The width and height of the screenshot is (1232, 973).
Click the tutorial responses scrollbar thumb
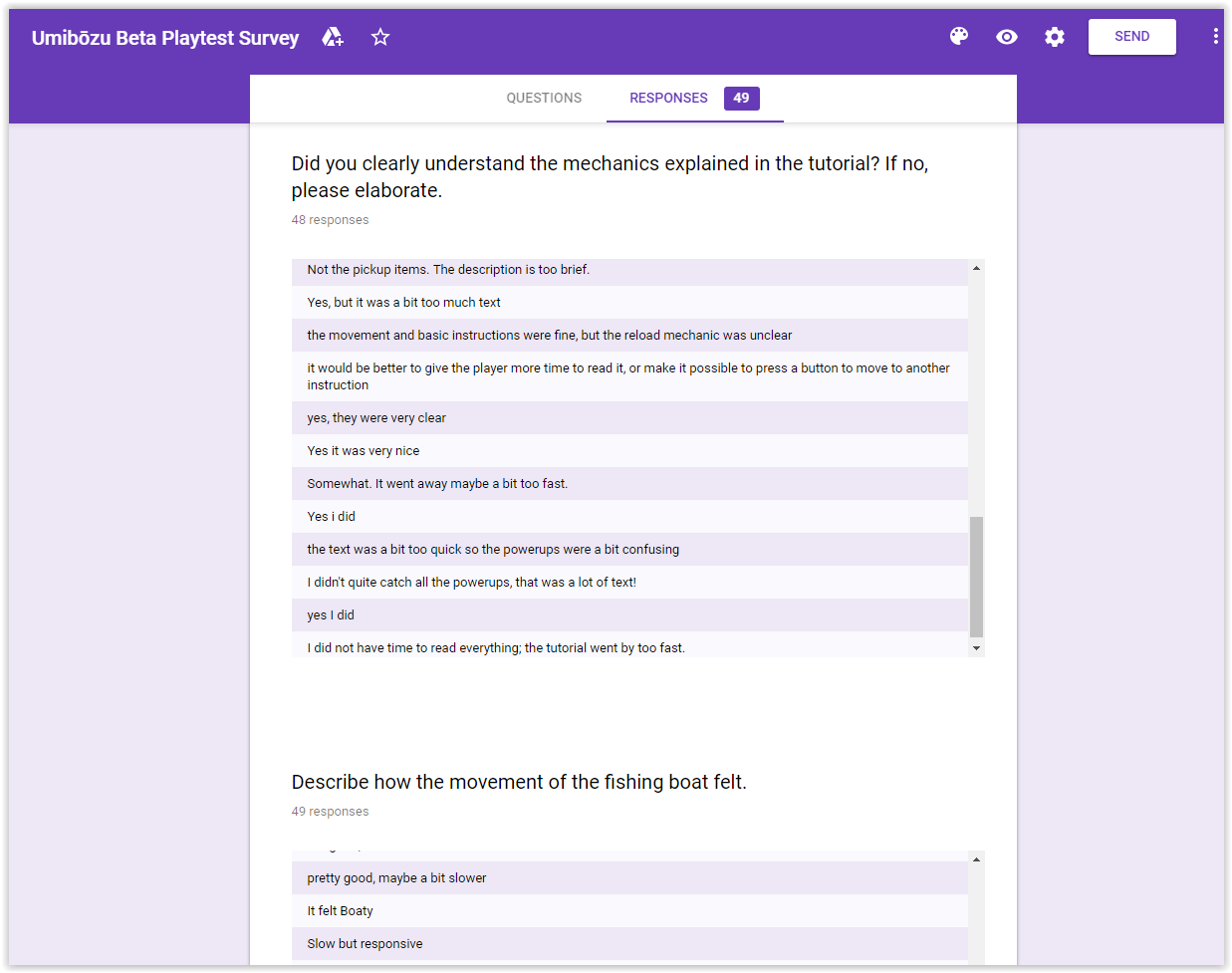976,577
